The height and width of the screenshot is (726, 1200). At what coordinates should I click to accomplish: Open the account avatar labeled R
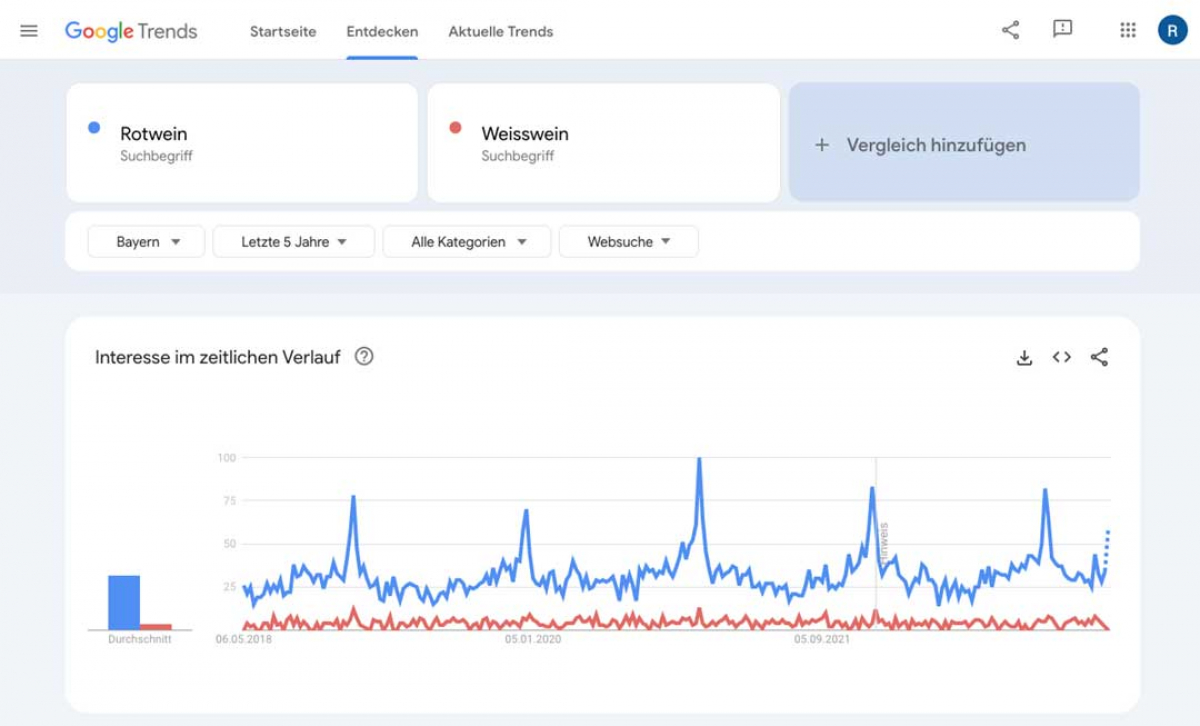[1172, 30]
